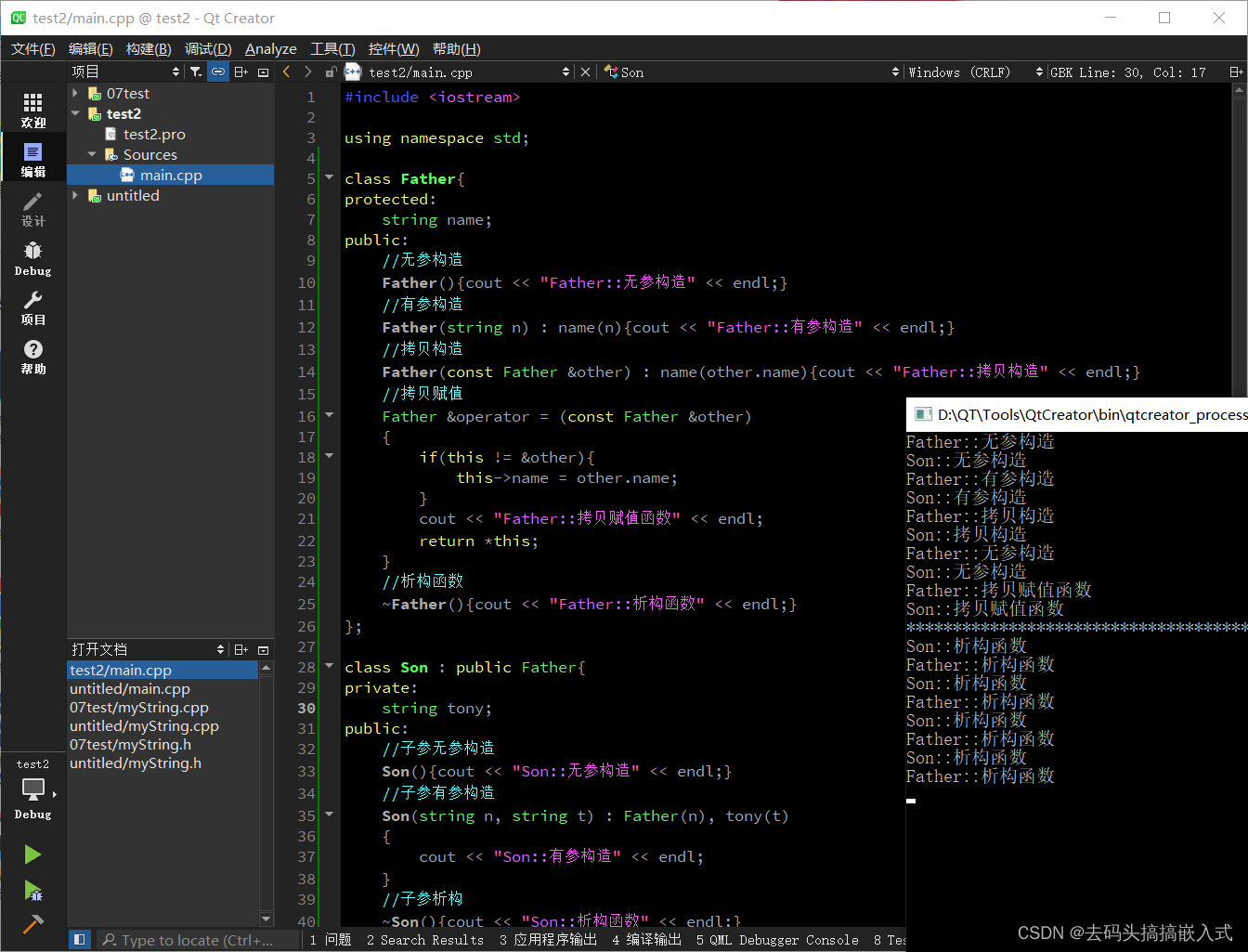Start debugging with debug-run icon
Screen dimensions: 1248x952
coord(32,891)
